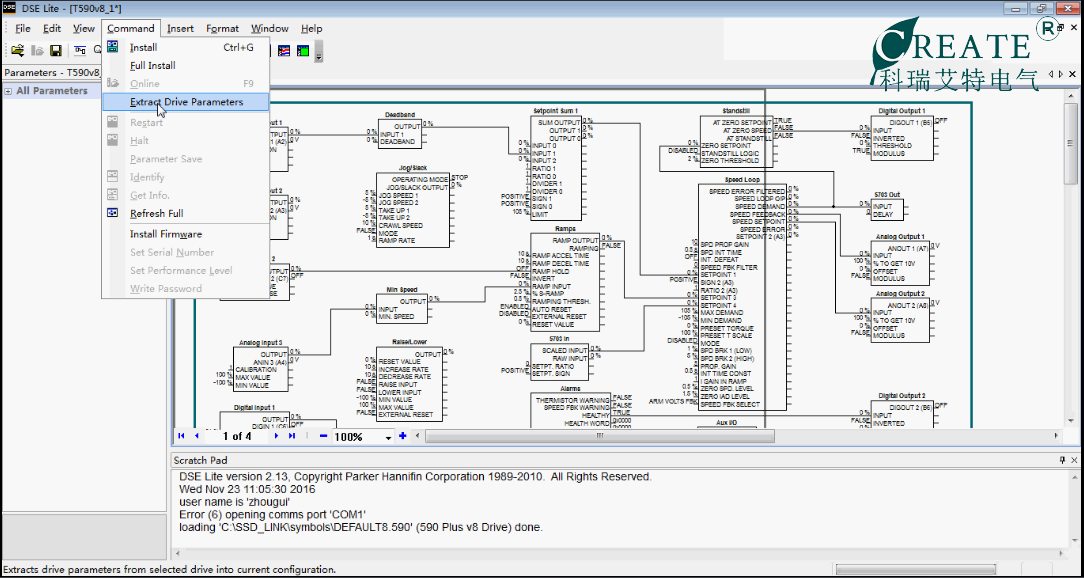Click the Raise/Lower function block
The width and height of the screenshot is (1084, 578).
(x=409, y=384)
